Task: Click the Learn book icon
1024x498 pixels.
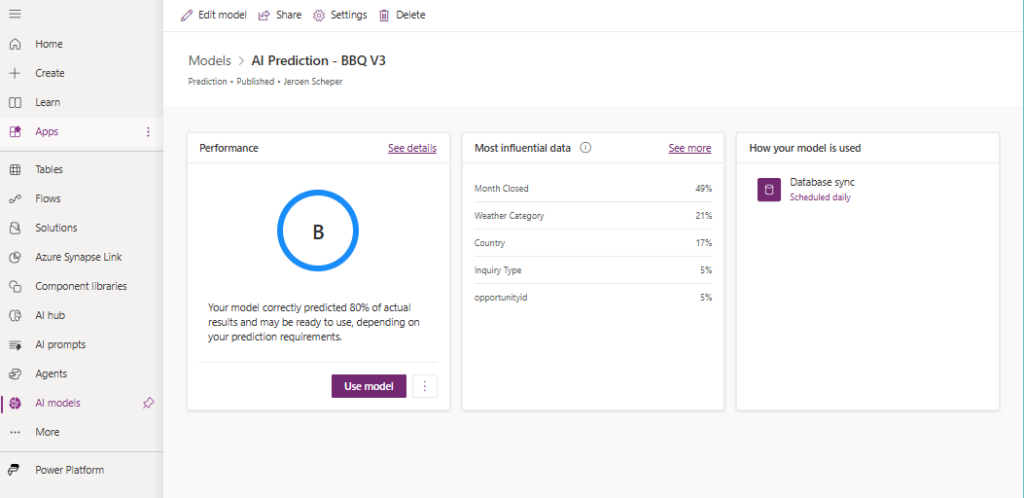Action: coord(15,102)
